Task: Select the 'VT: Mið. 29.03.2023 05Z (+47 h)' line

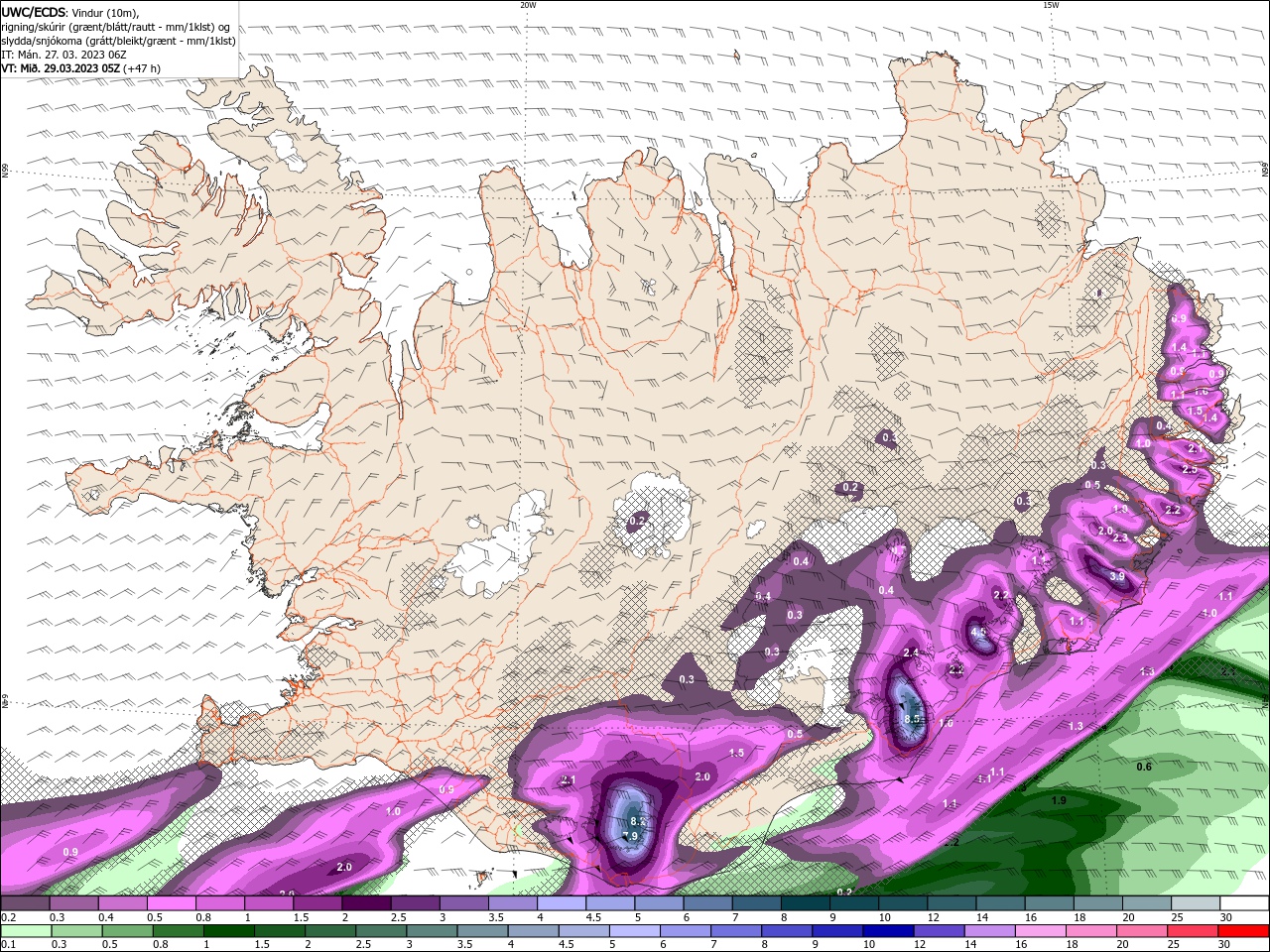Action: tap(81, 68)
